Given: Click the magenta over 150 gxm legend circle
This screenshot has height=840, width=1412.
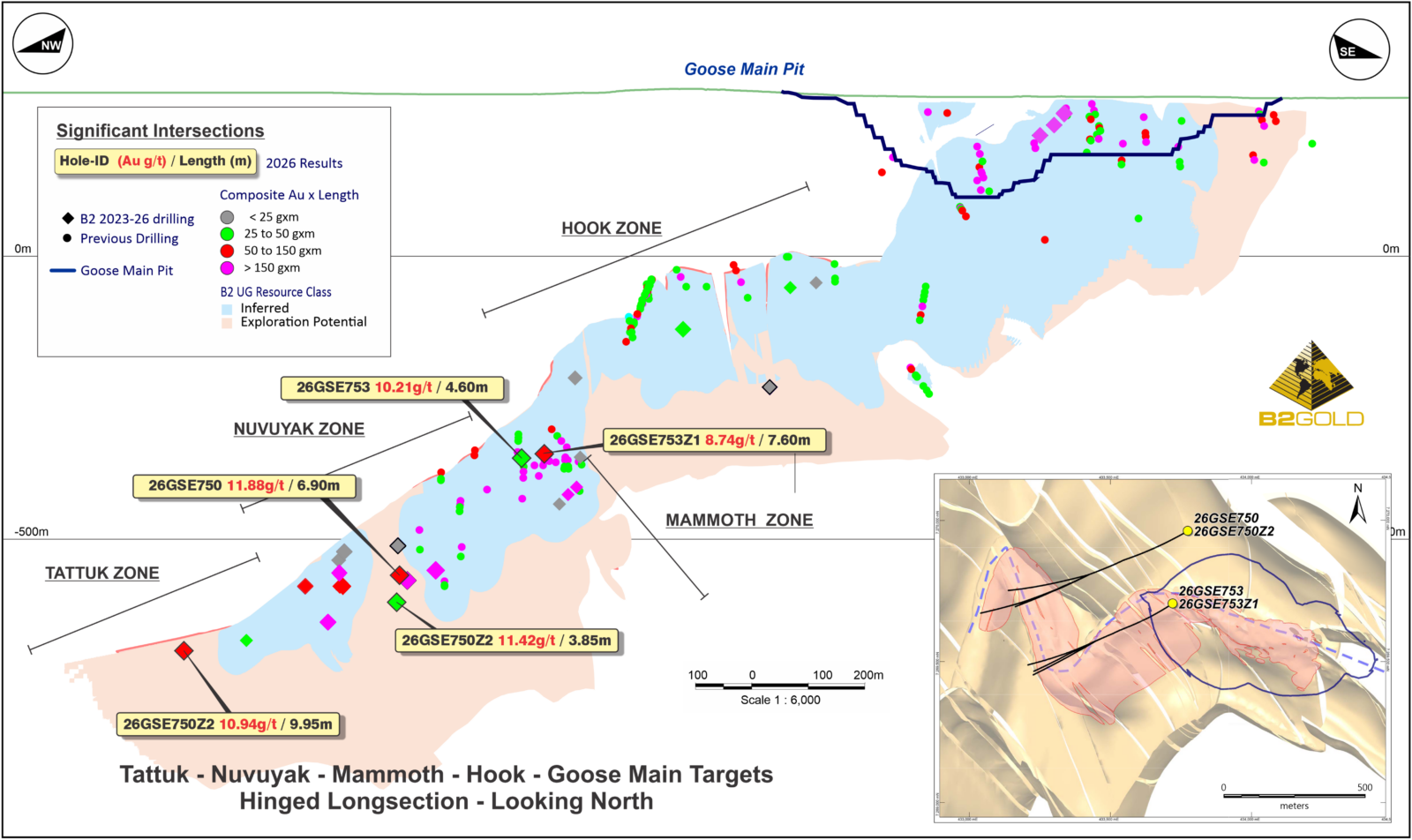Looking at the screenshot, I should pos(227,267).
